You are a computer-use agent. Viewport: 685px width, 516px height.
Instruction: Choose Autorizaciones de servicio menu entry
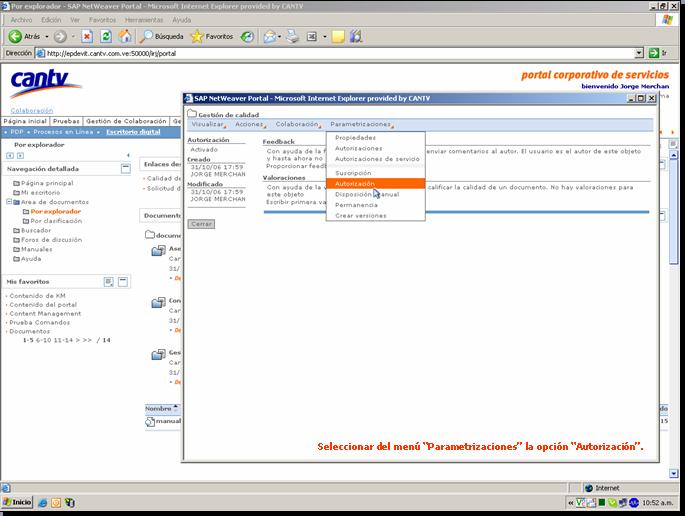[x=376, y=159]
